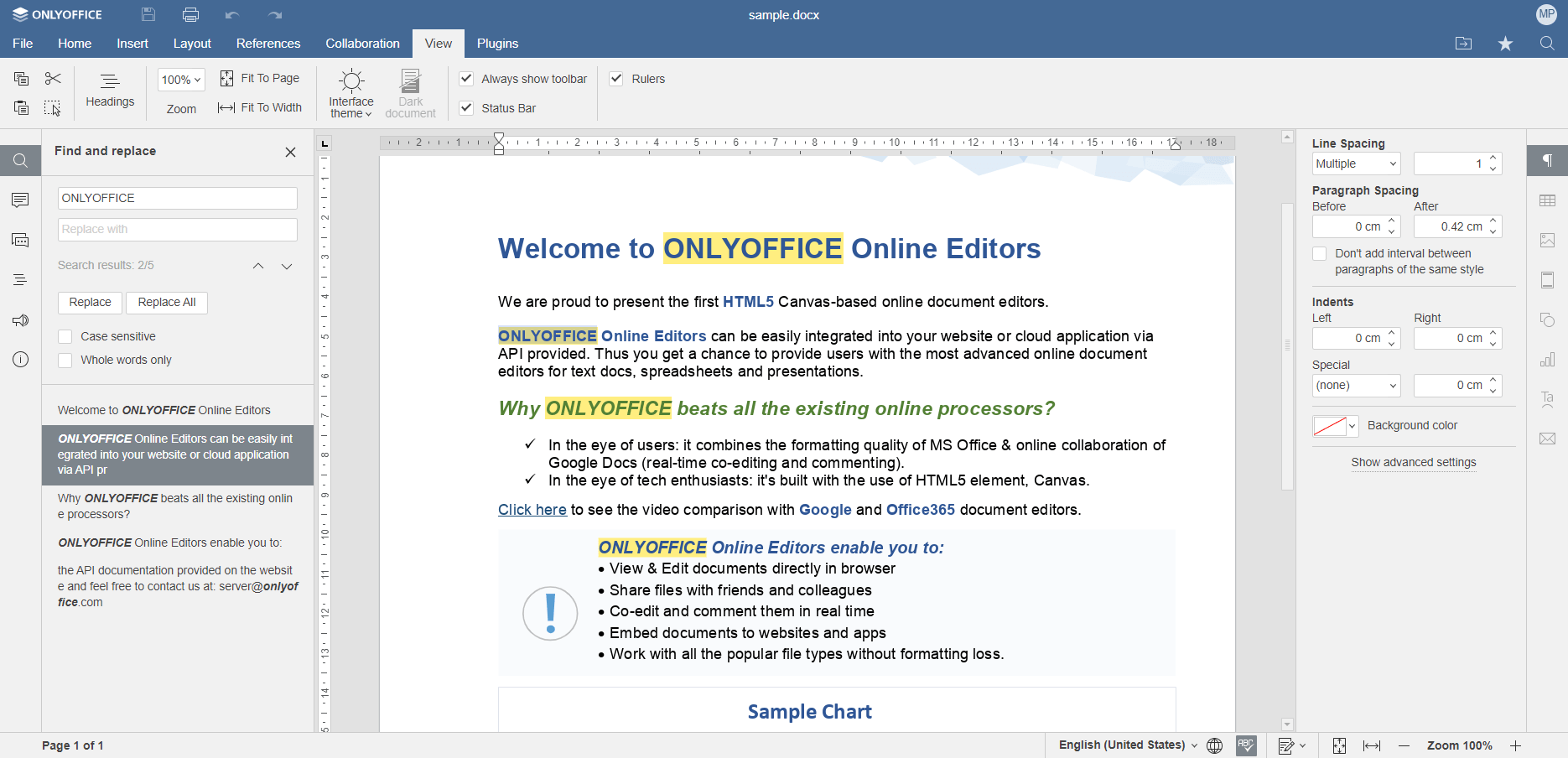The width and height of the screenshot is (1568, 758).
Task: Click the Background color swatch
Action: (1330, 426)
